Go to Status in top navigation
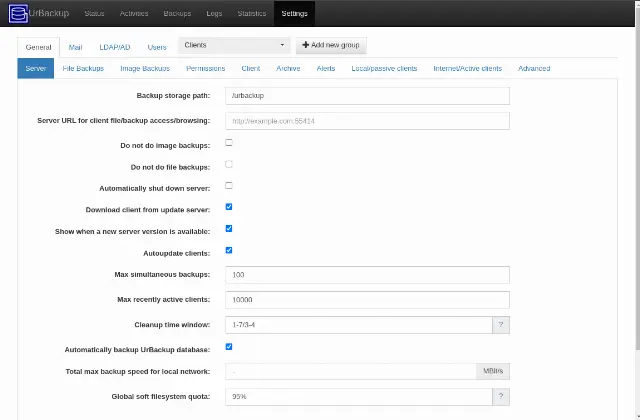The image size is (640, 420). pos(94,13)
